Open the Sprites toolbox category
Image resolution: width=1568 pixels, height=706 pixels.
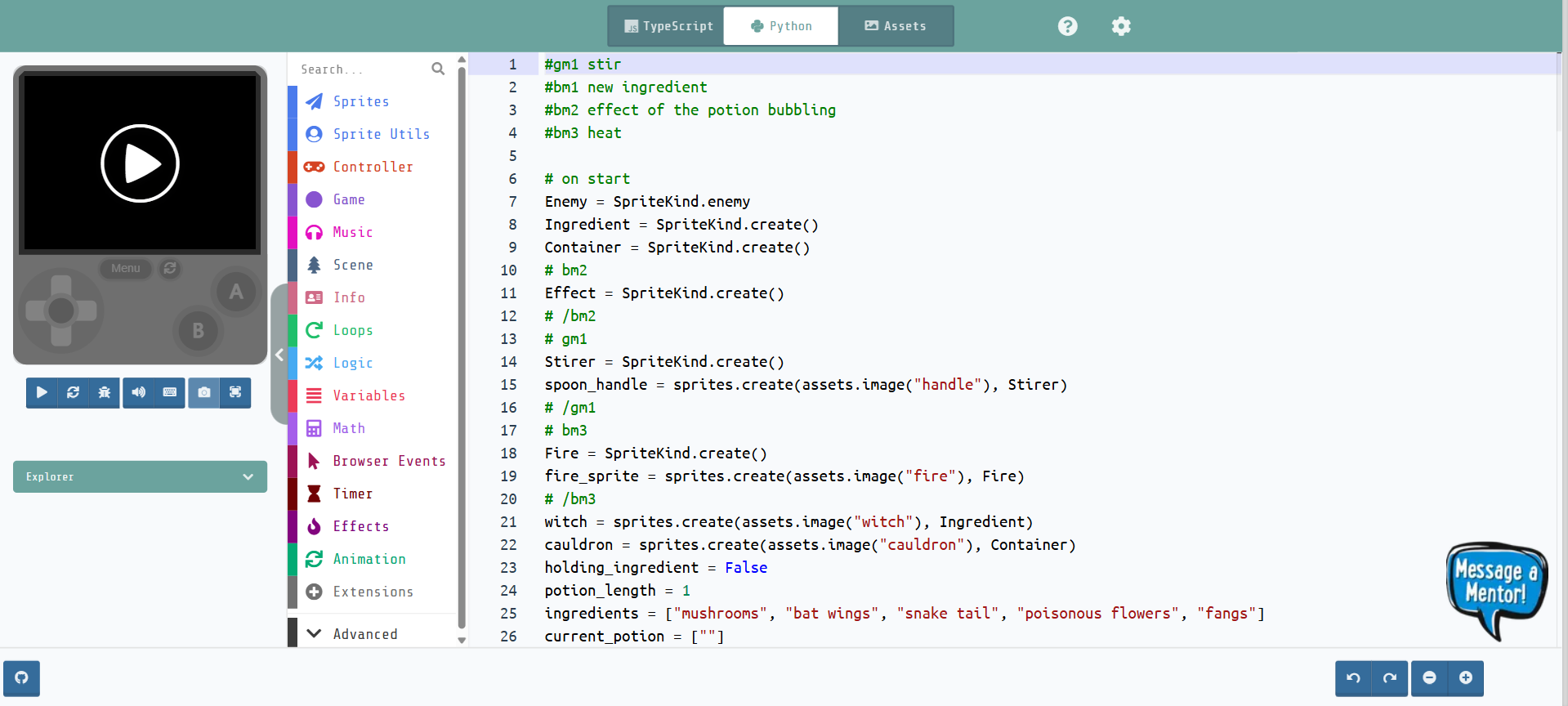pyautogui.click(x=360, y=101)
